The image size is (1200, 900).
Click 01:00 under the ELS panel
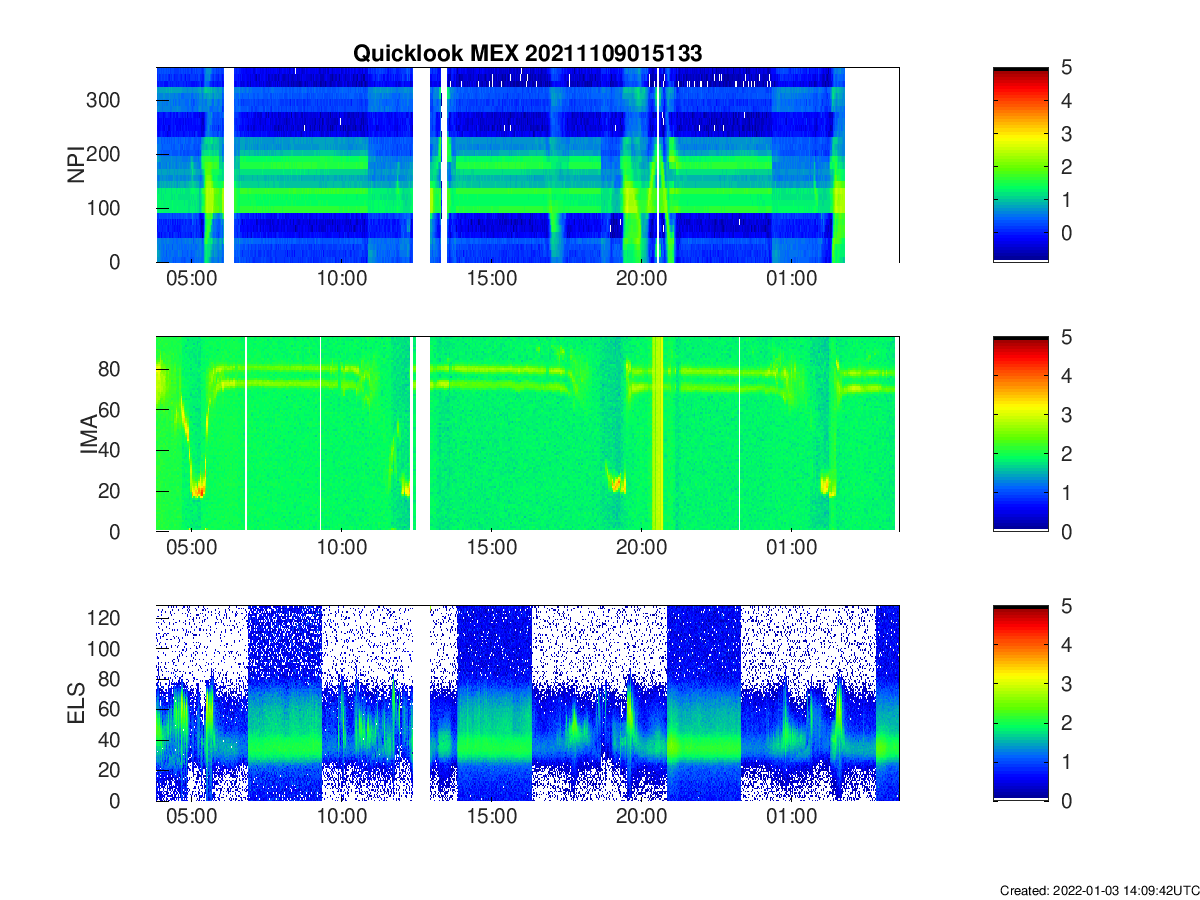[791, 817]
